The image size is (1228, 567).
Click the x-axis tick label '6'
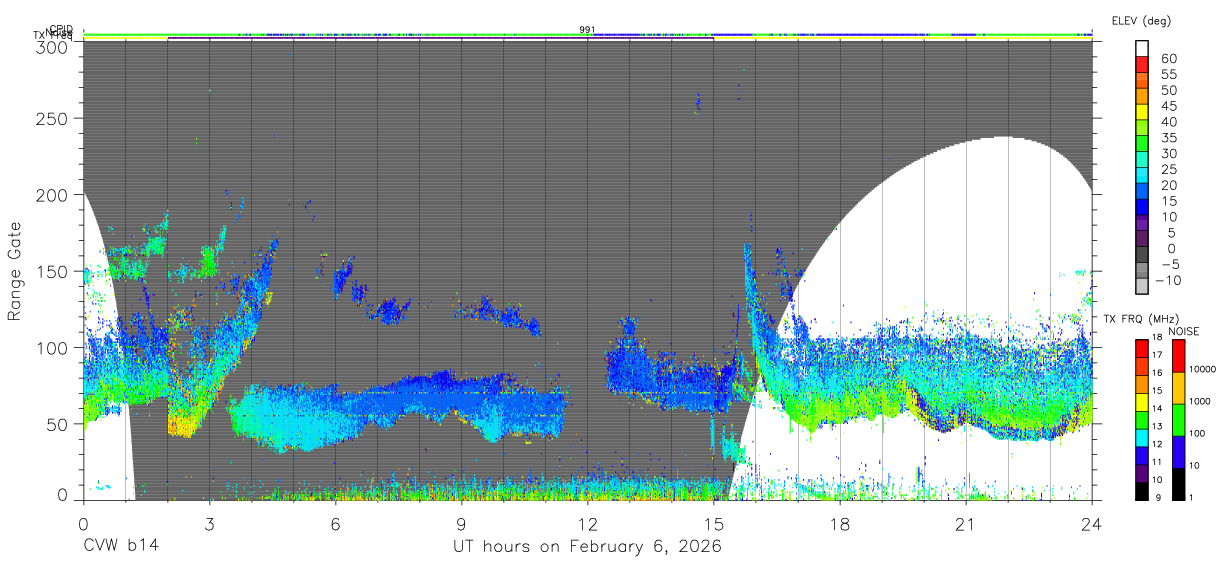tap(335, 524)
